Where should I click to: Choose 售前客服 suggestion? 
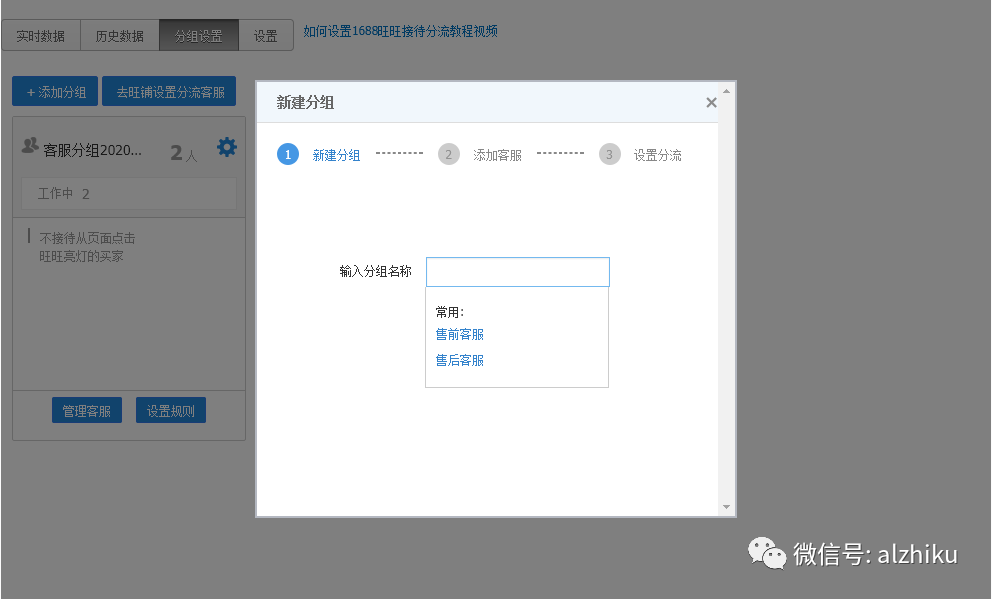(460, 334)
